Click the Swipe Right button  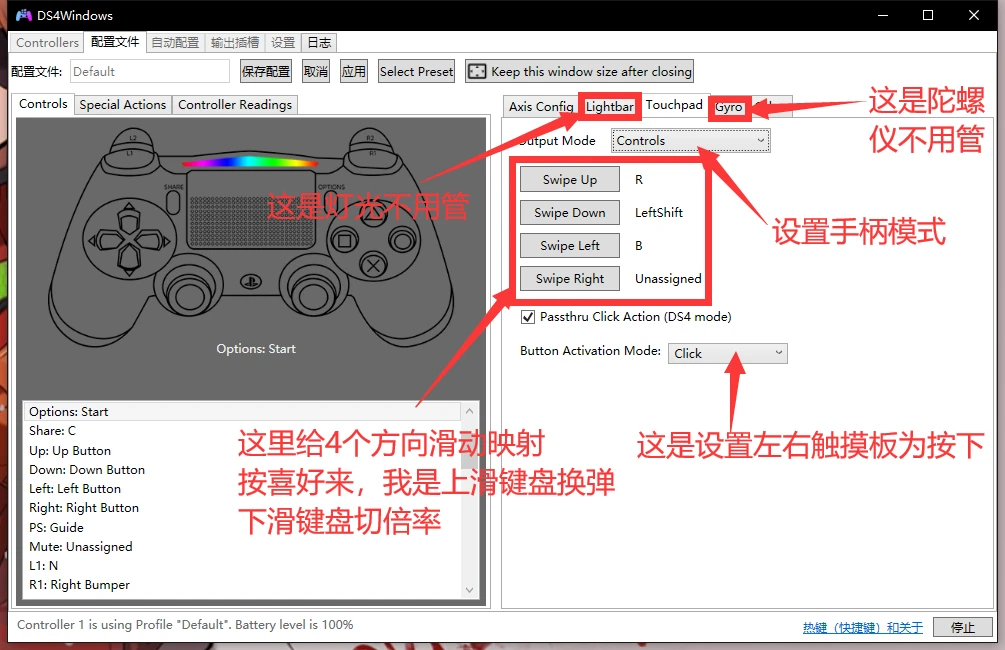point(570,278)
